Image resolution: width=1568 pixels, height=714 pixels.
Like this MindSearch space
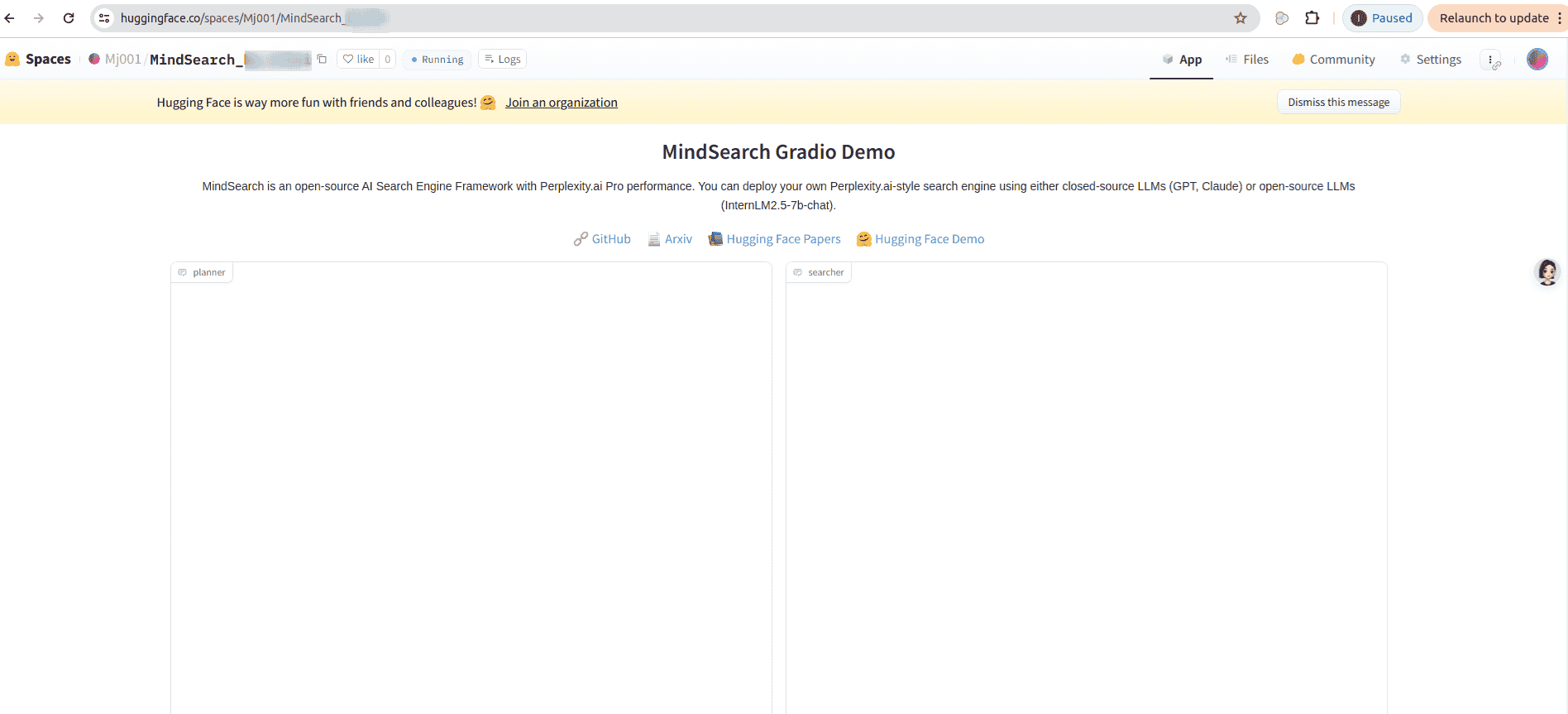click(359, 60)
